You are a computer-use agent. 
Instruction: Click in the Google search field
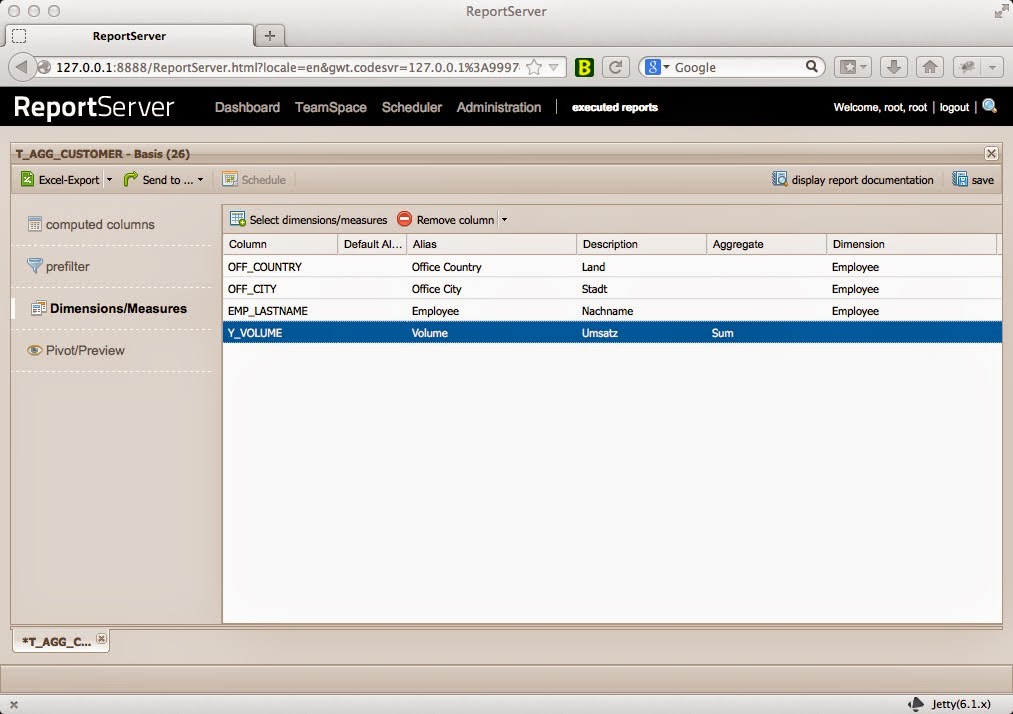(x=738, y=67)
